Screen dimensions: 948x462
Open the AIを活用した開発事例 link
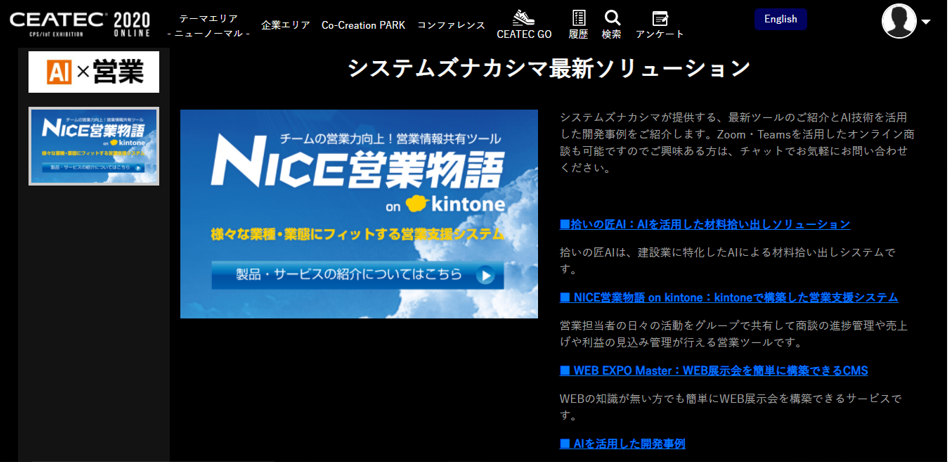[x=622, y=444]
